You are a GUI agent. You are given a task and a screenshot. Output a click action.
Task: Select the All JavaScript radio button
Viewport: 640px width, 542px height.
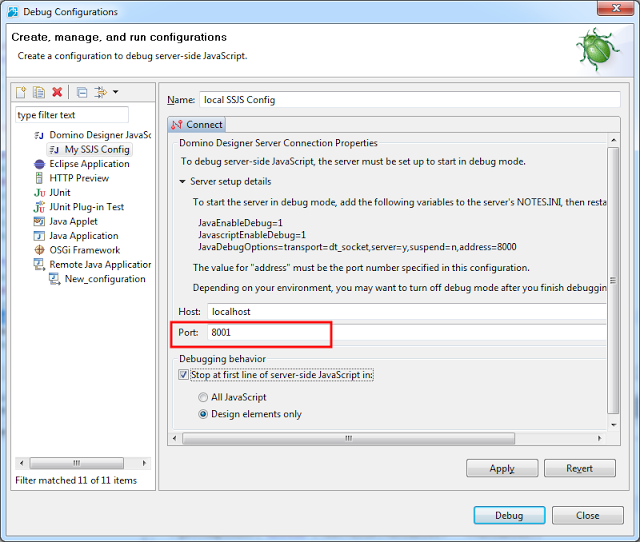(203, 397)
